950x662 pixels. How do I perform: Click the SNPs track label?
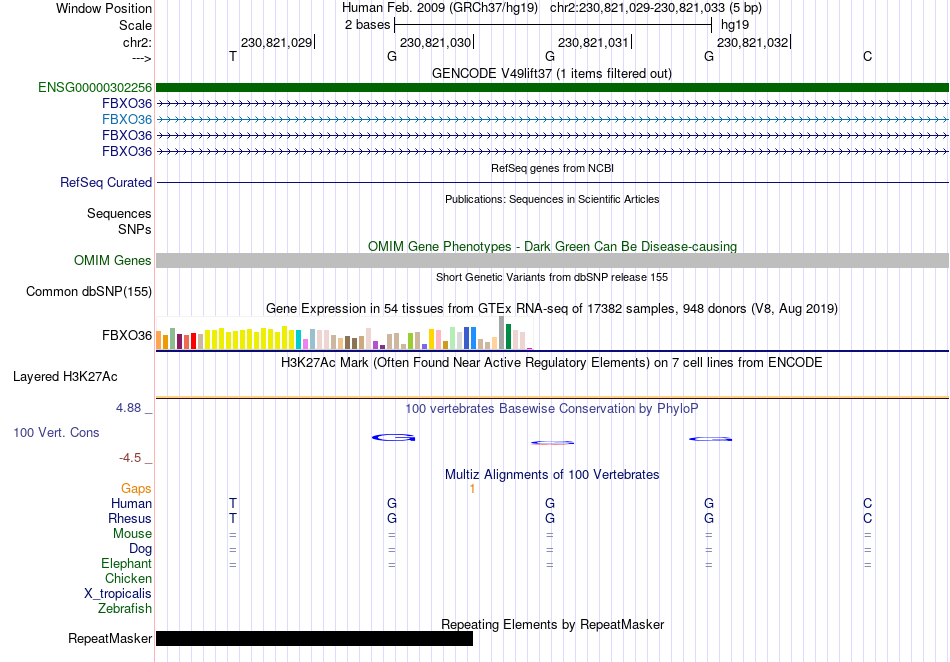coord(135,230)
